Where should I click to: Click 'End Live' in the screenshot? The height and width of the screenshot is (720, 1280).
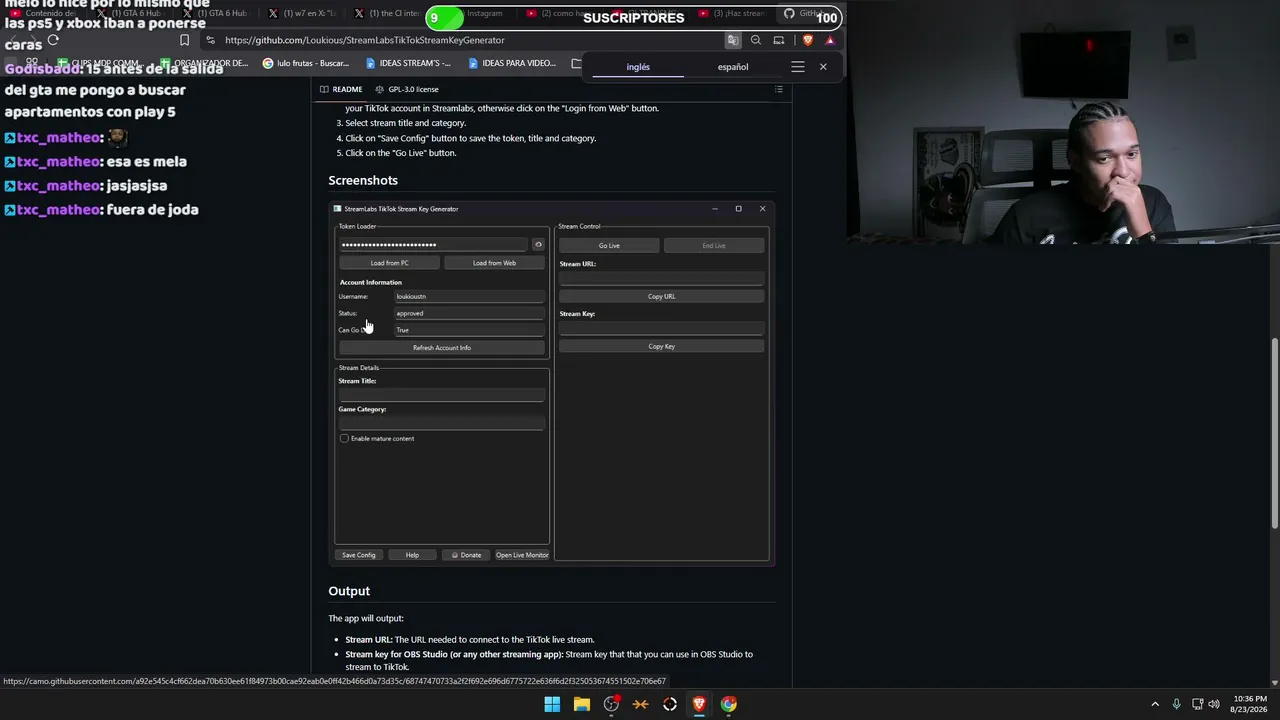point(714,245)
